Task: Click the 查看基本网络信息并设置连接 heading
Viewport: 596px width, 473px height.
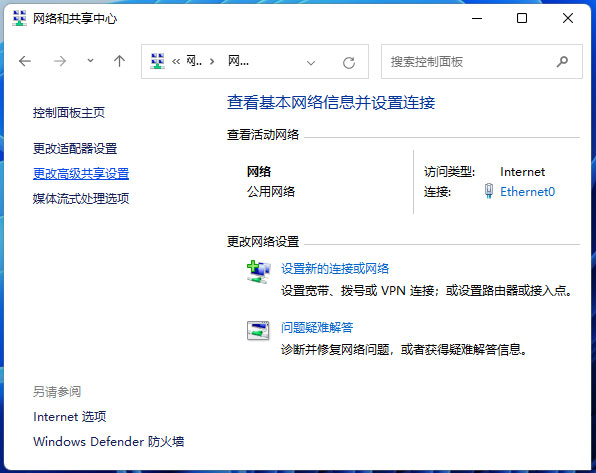Action: pos(331,103)
